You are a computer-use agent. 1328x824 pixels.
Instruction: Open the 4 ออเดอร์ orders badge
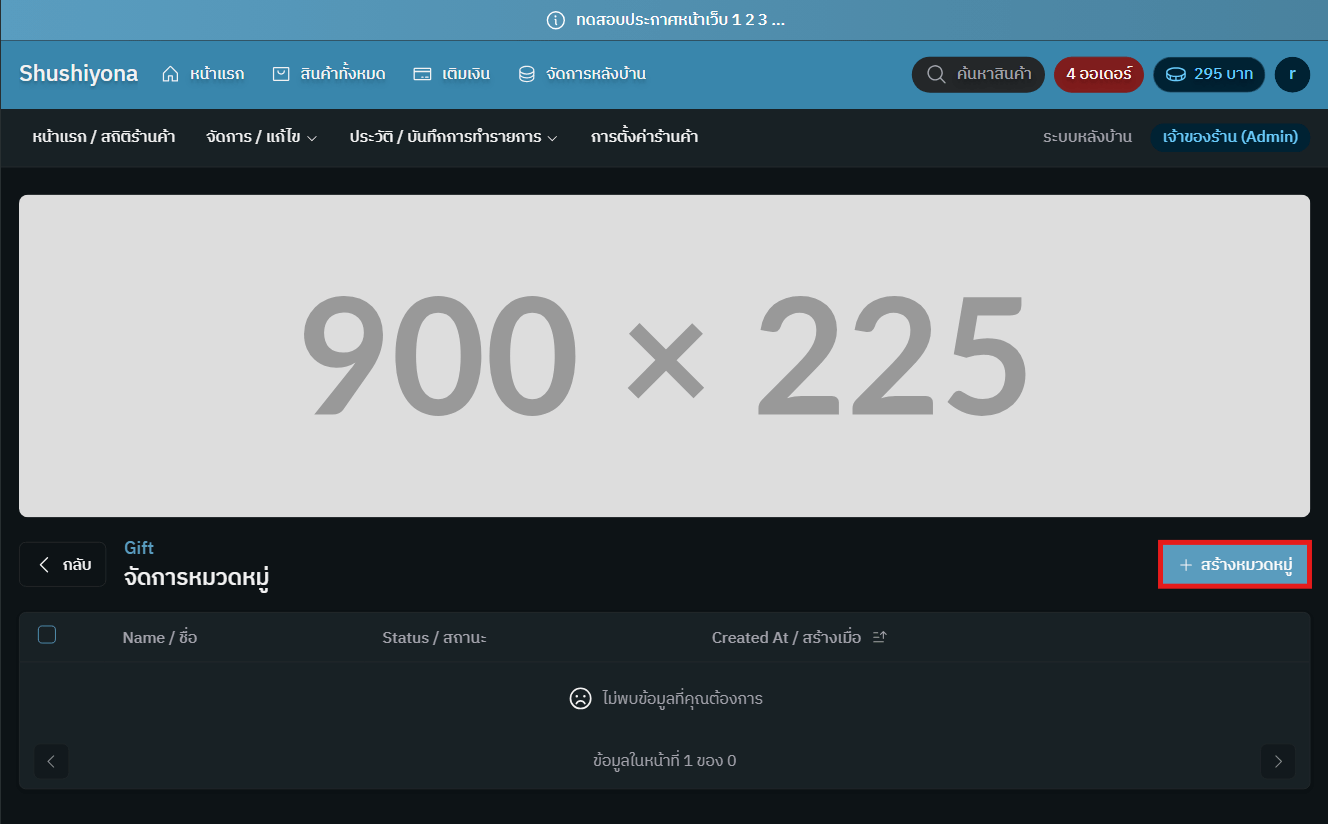coord(1098,74)
